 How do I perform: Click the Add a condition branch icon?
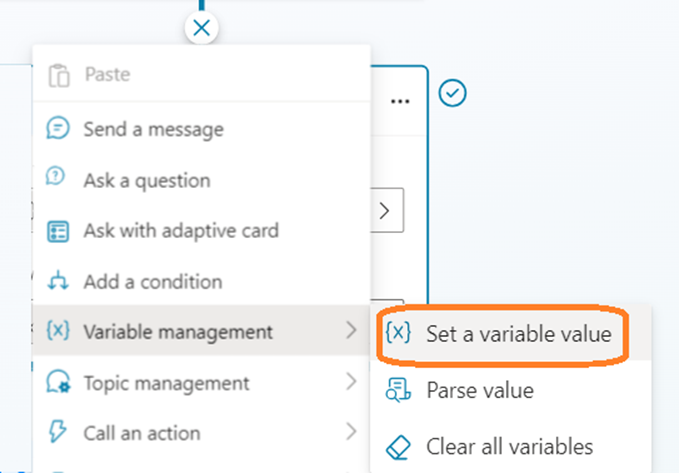pyautogui.click(x=59, y=282)
